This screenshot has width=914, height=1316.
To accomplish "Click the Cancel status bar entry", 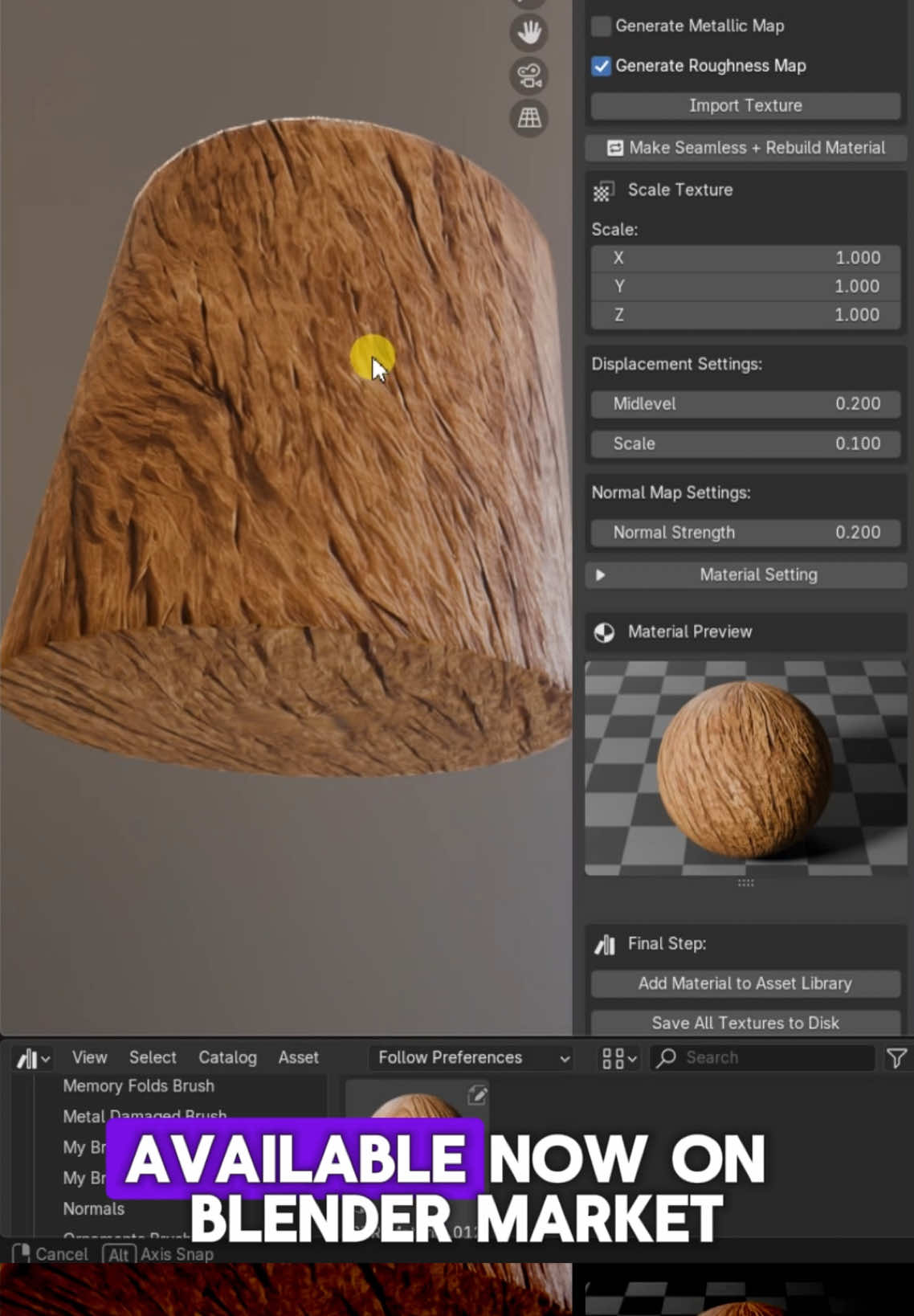I will (x=50, y=1255).
